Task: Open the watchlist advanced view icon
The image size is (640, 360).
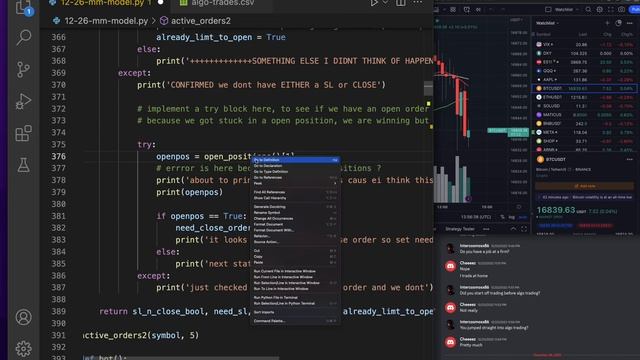Action: click(x=618, y=23)
